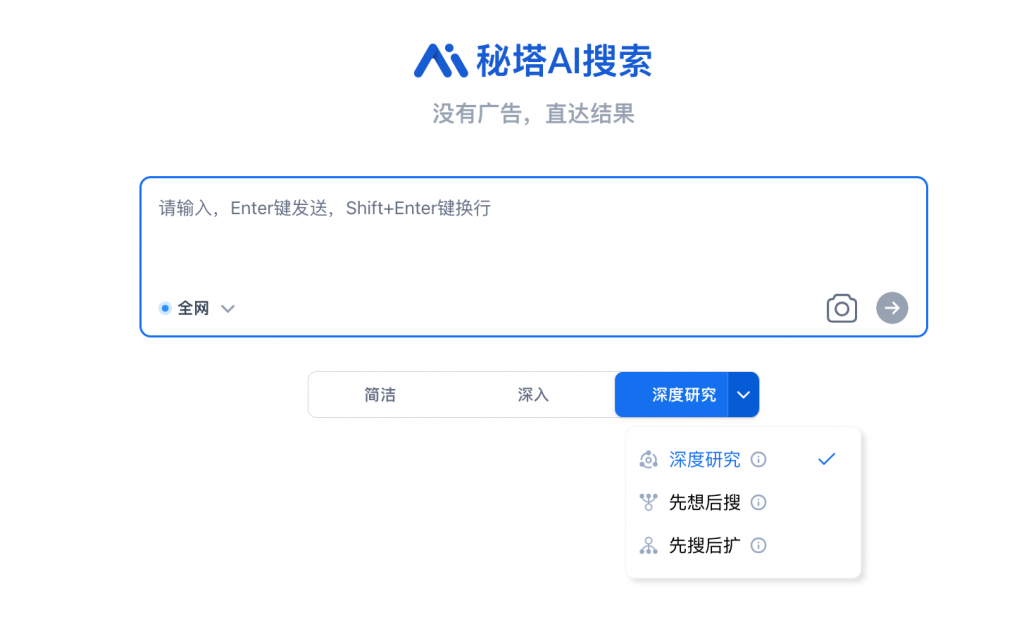Click the gray send arrow button

891,308
